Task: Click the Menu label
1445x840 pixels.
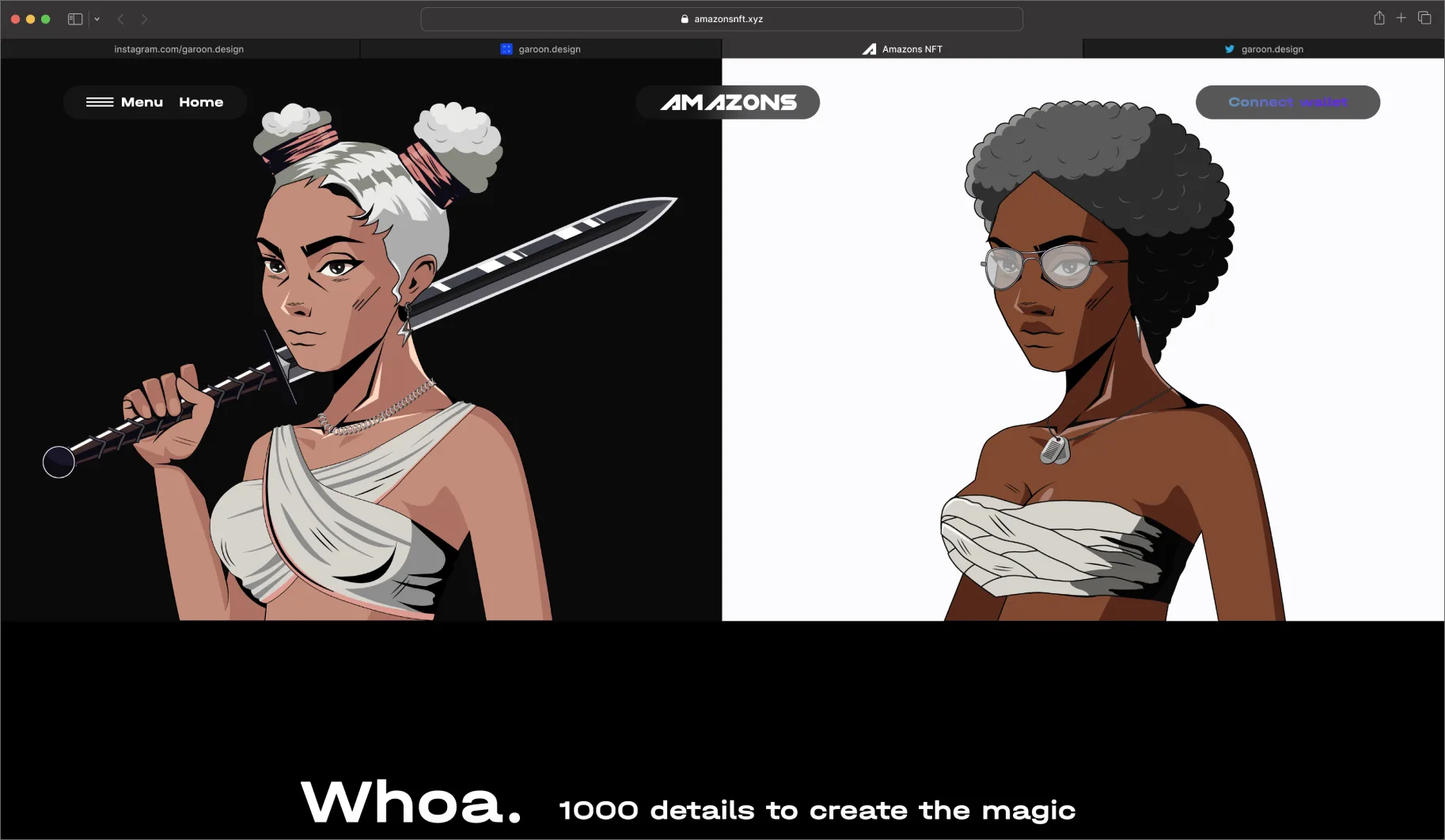Action: pos(142,102)
